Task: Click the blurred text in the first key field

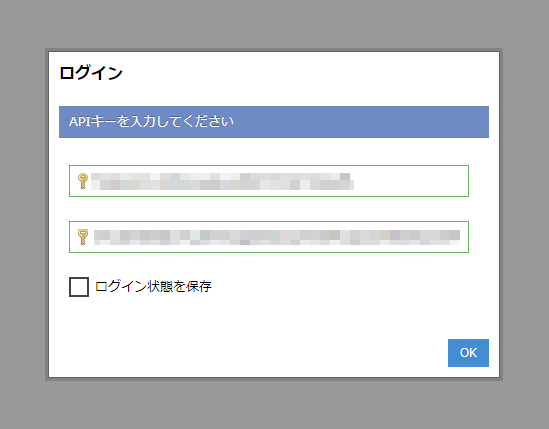Action: 222,181
